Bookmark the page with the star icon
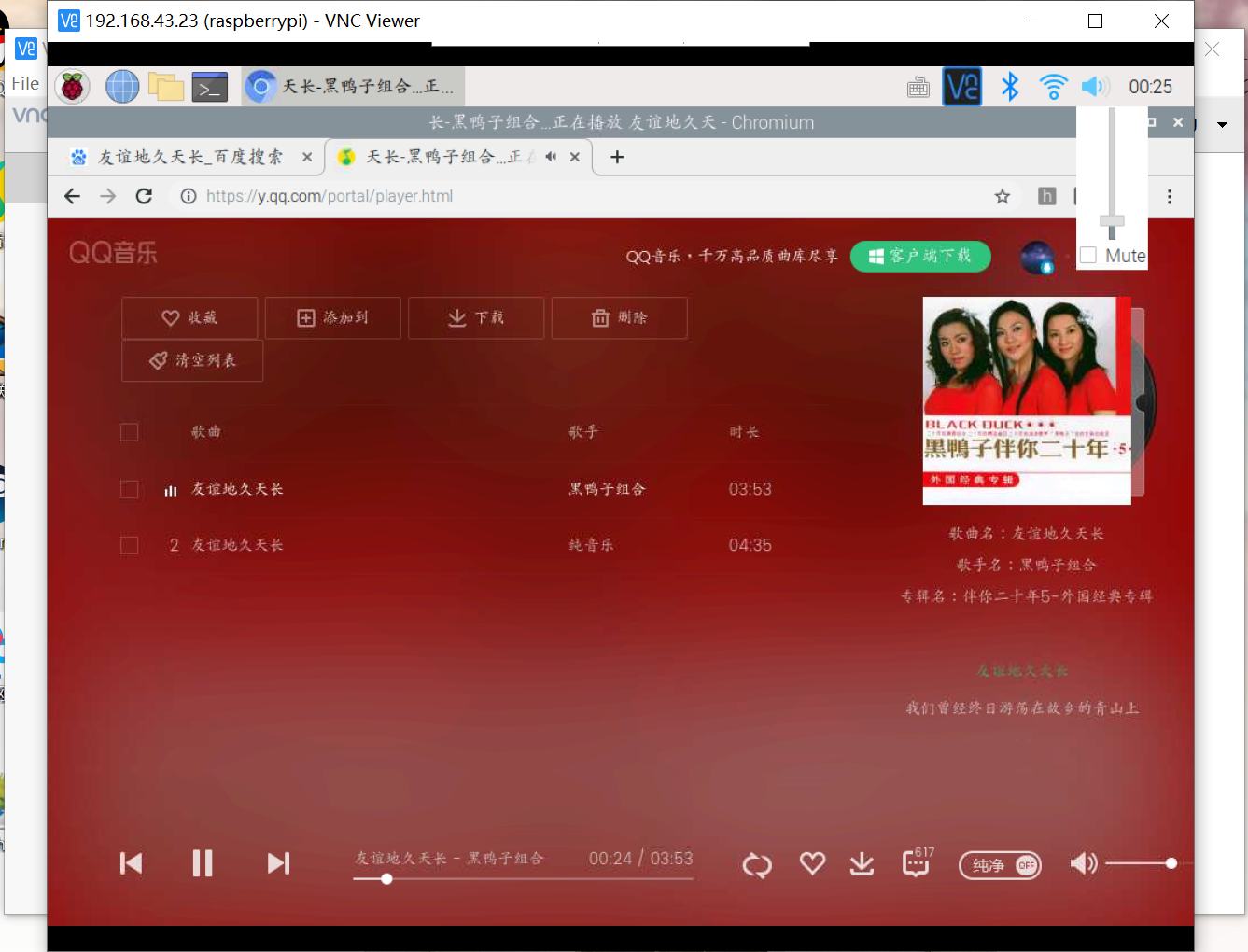This screenshot has height=952, width=1248. pyautogui.click(x=1002, y=196)
